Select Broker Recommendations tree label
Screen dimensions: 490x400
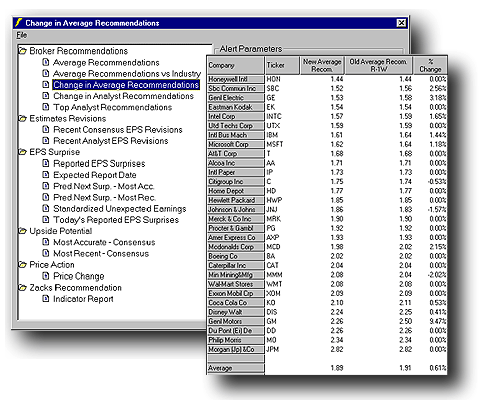coord(79,51)
